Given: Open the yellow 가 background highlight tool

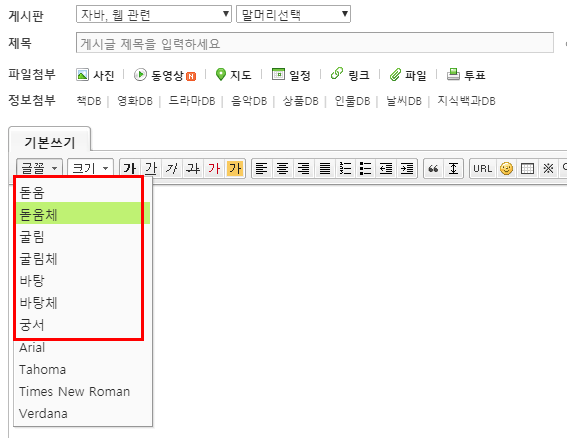Looking at the screenshot, I should pos(235,169).
